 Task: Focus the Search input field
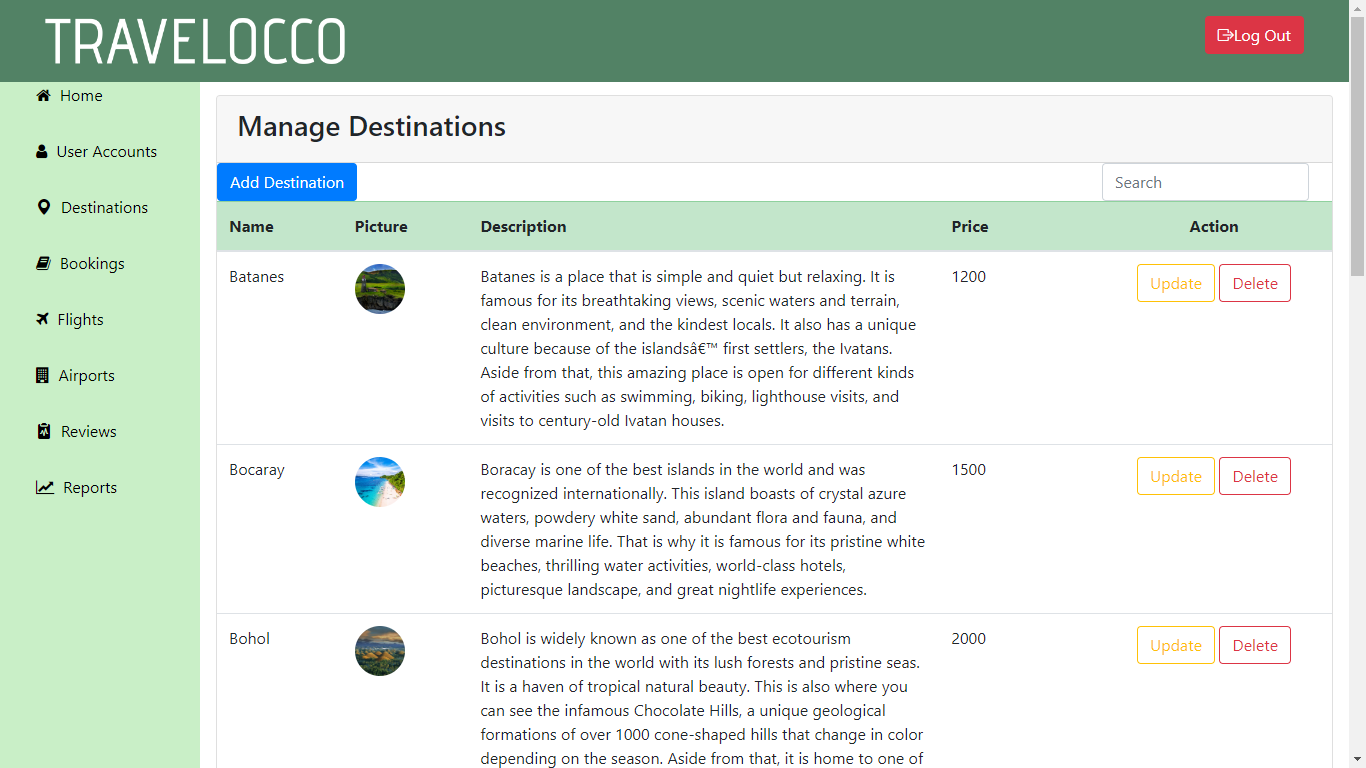point(1204,182)
